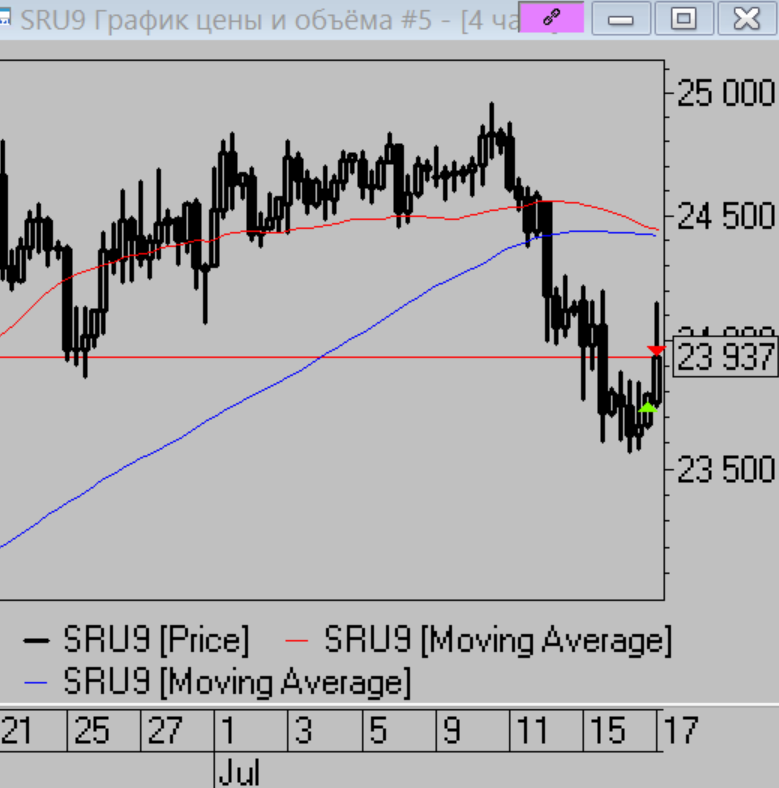Select the SRU9 [Price] legend entry
779x788 pixels.
[x=156, y=639]
